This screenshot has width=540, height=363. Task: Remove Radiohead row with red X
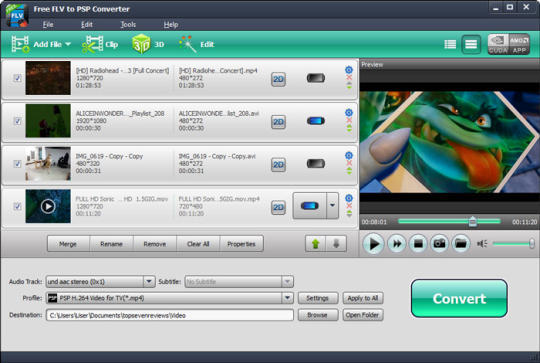pyautogui.click(x=349, y=77)
